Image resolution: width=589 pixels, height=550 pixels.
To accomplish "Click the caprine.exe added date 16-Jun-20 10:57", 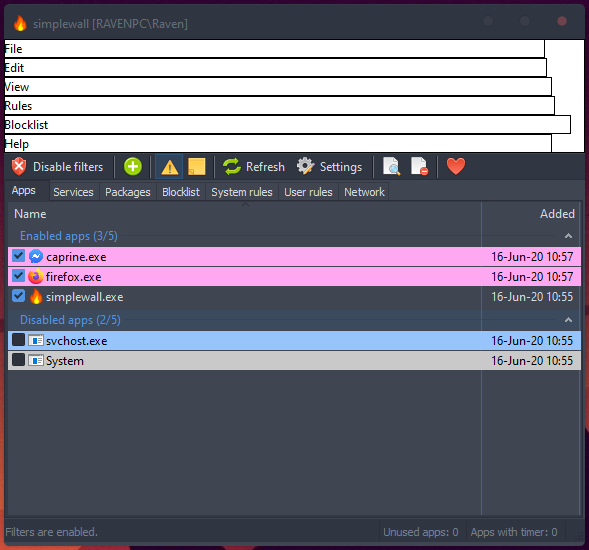I will [x=532, y=257].
